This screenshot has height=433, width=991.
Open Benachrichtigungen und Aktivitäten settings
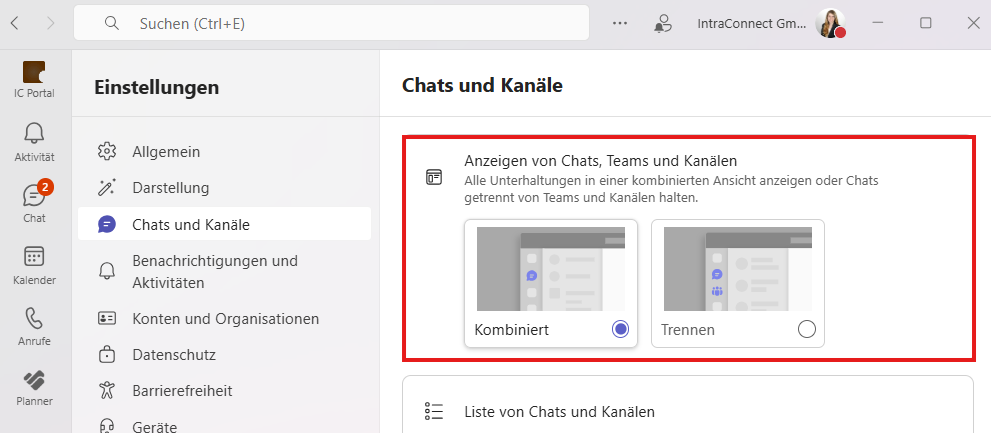[x=224, y=272]
